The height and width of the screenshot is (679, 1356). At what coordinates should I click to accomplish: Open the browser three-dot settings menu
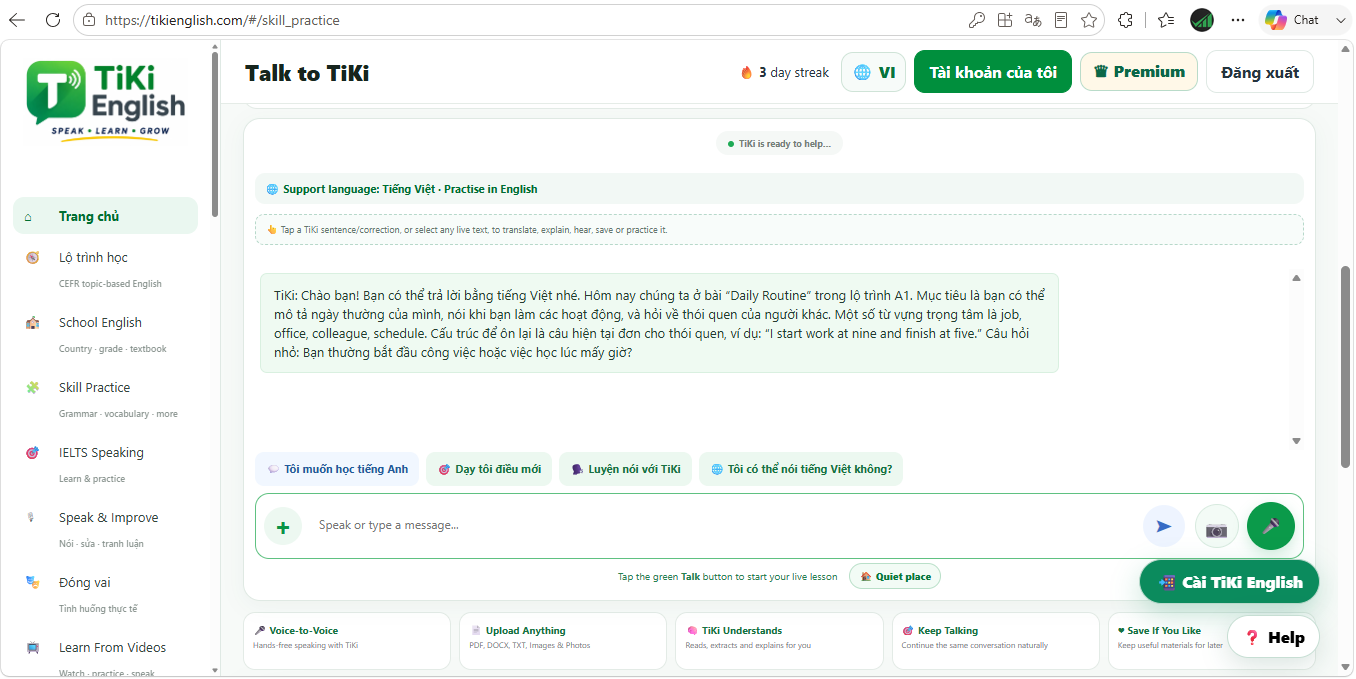coord(1239,20)
